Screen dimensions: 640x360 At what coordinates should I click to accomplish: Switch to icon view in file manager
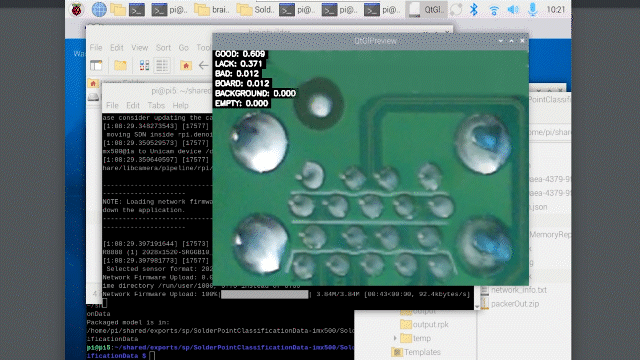click(144, 65)
